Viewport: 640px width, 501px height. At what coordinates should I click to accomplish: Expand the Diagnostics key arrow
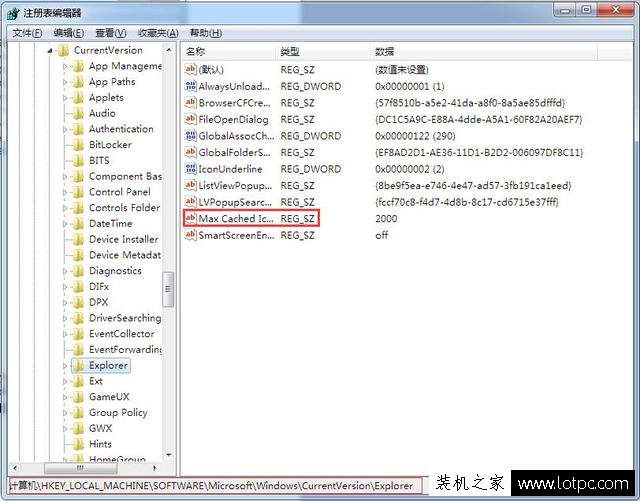pyautogui.click(x=65, y=271)
